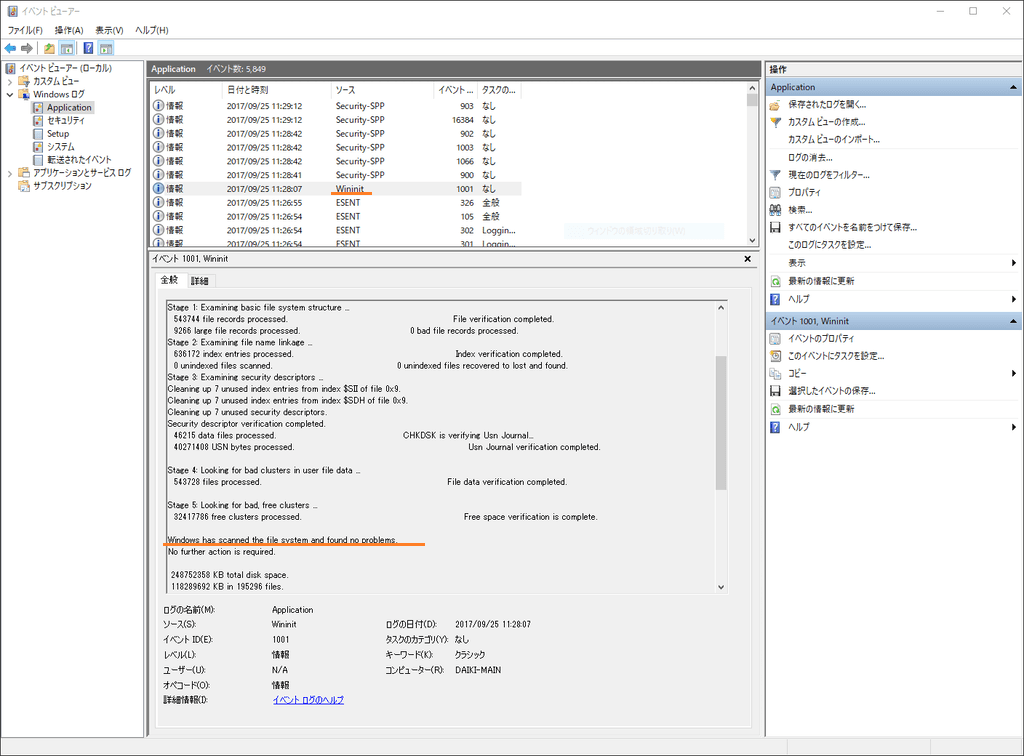Screen dimensions: 1024x756
Task: Click the イベントのプロパティ icon in actions
Action: [x=775, y=338]
